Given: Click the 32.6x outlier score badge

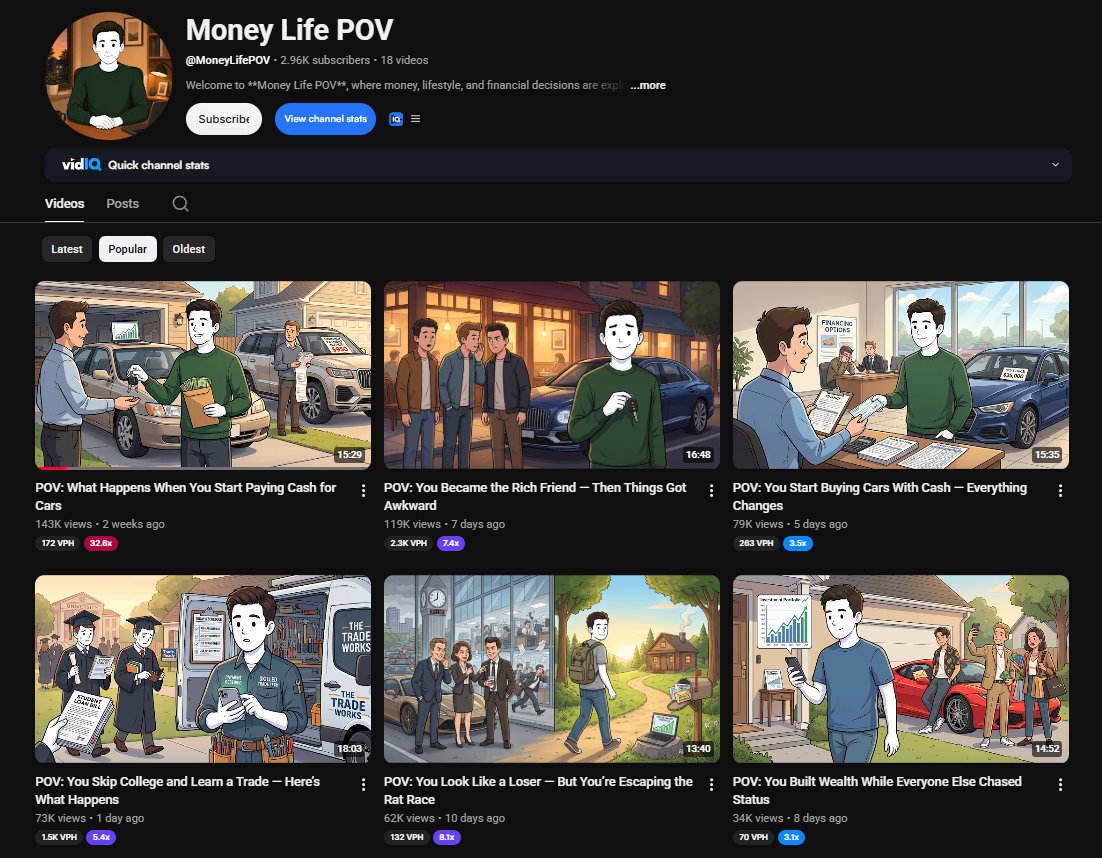Looking at the screenshot, I should pyautogui.click(x=101, y=543).
